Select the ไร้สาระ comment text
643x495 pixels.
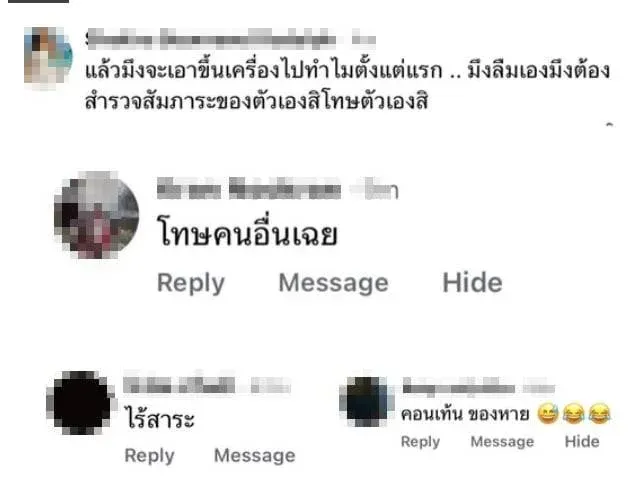click(x=160, y=417)
